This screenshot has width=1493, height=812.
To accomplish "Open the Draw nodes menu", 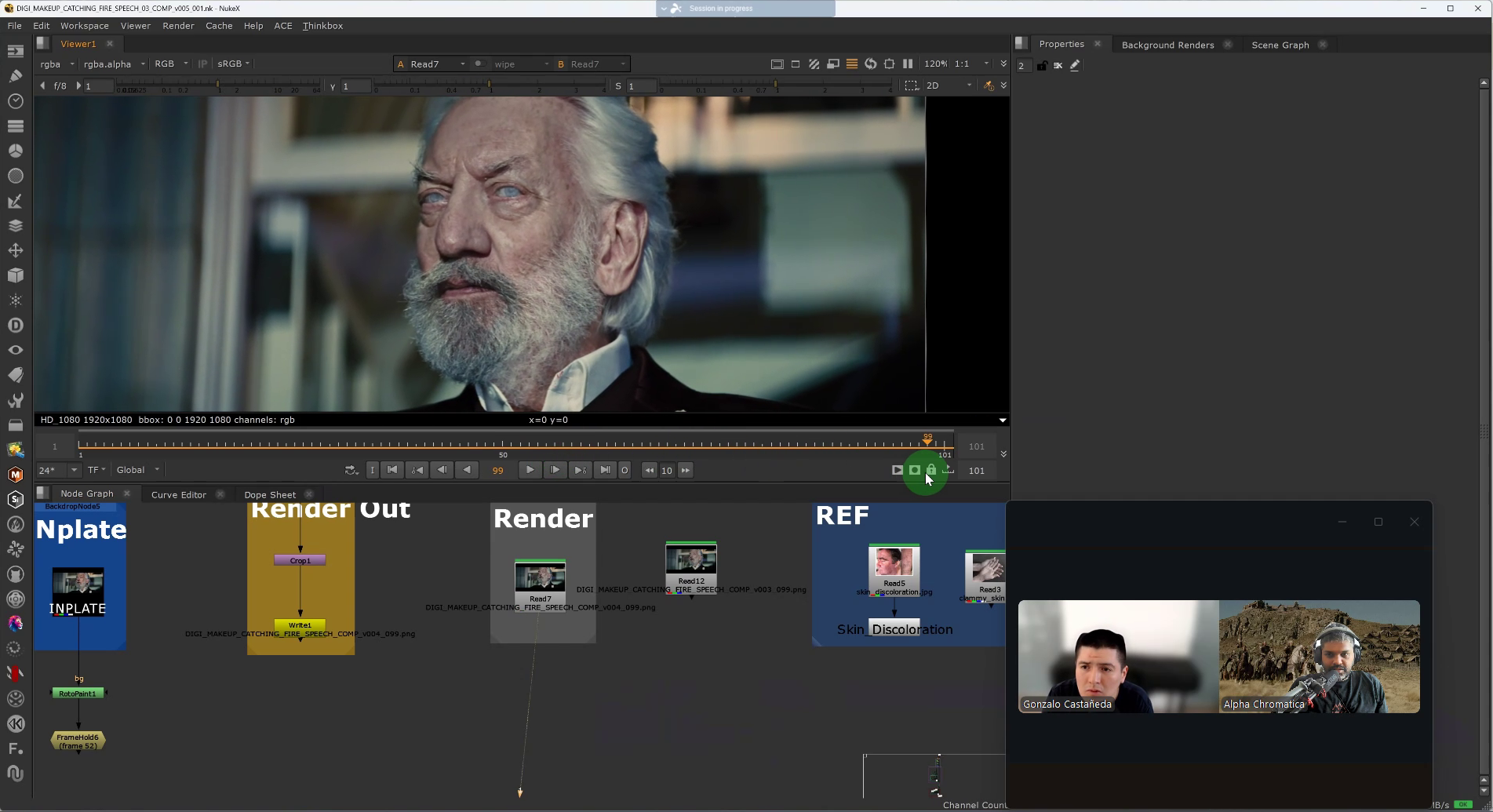I will 16,76.
